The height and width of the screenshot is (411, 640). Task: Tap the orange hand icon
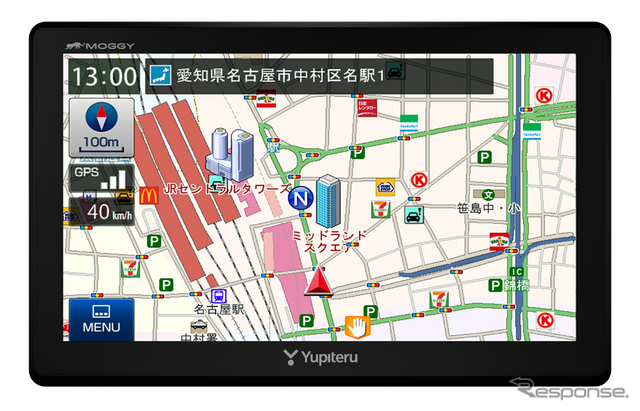click(x=358, y=327)
